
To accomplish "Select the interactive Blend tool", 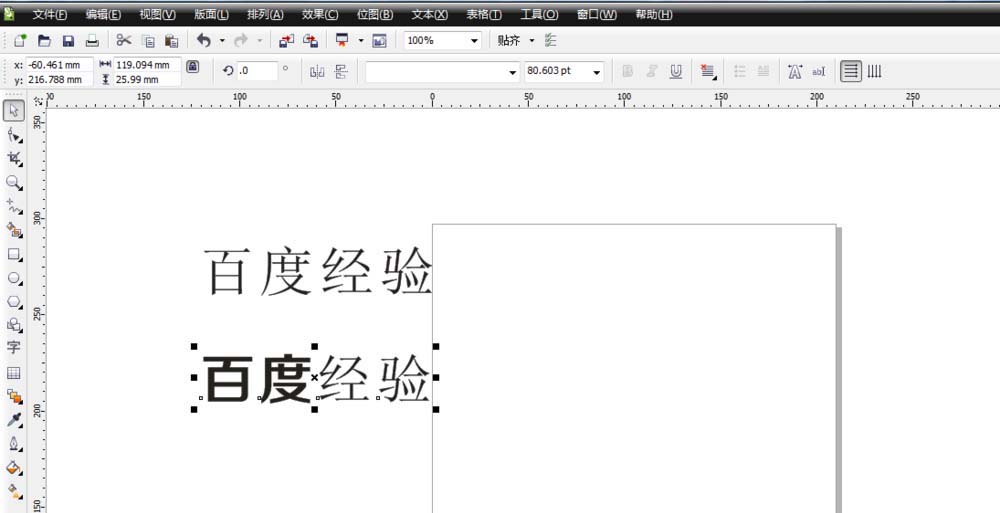I will coord(14,396).
